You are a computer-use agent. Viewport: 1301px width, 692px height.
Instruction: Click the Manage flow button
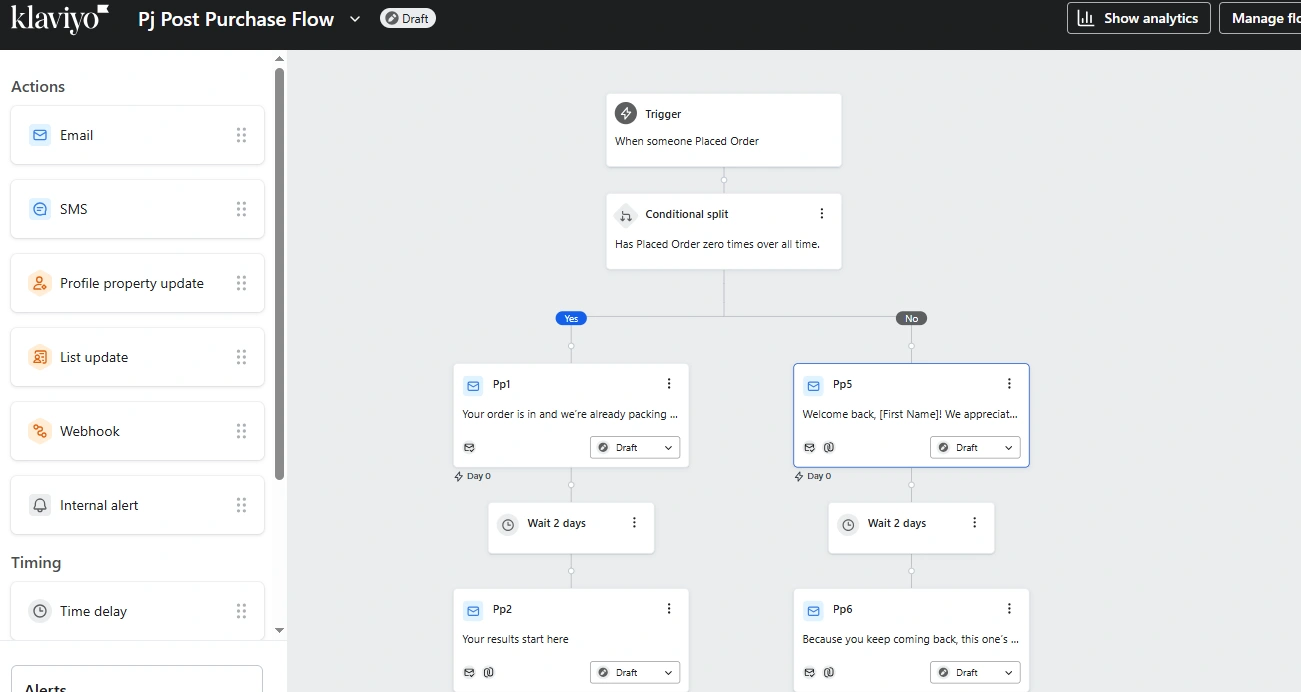pos(1262,18)
